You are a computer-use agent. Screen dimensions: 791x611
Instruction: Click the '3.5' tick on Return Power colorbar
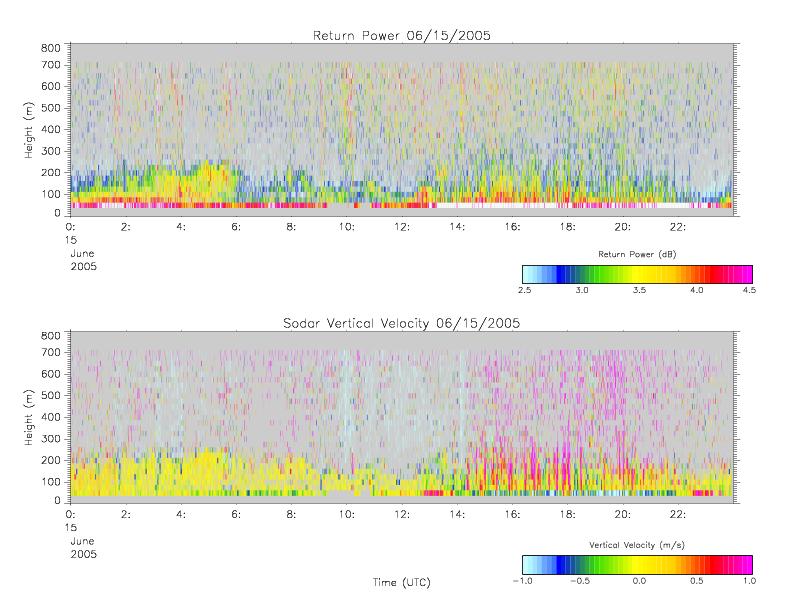(639, 290)
